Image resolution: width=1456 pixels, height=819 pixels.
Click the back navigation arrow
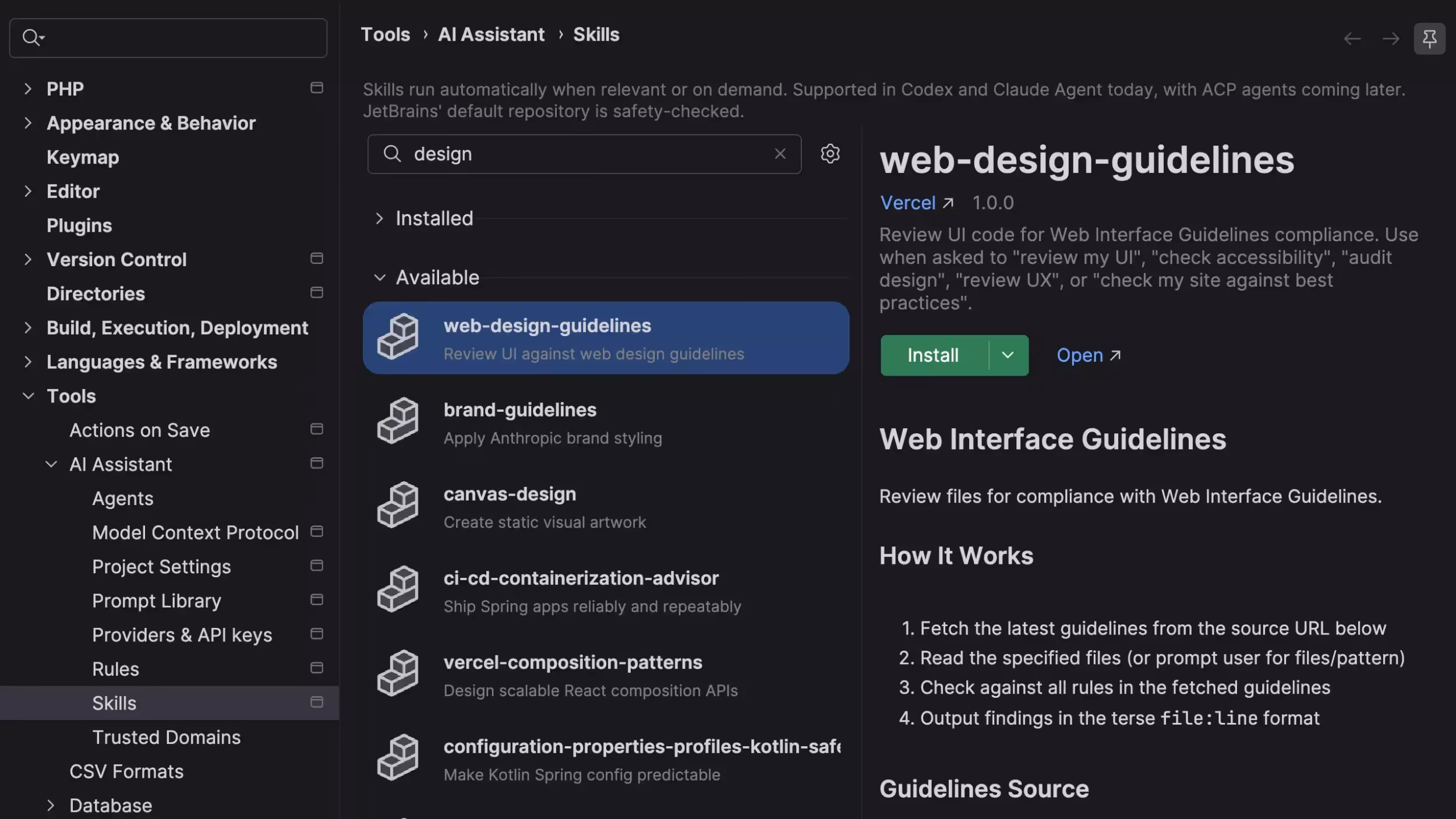(1352, 39)
